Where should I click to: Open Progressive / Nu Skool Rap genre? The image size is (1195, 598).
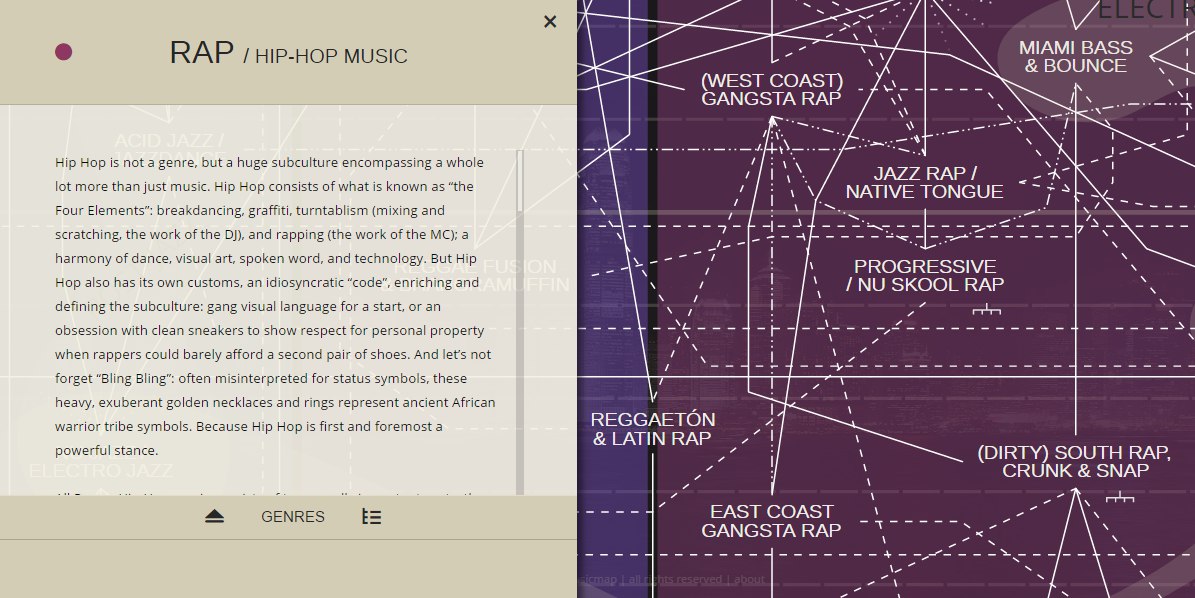point(924,275)
